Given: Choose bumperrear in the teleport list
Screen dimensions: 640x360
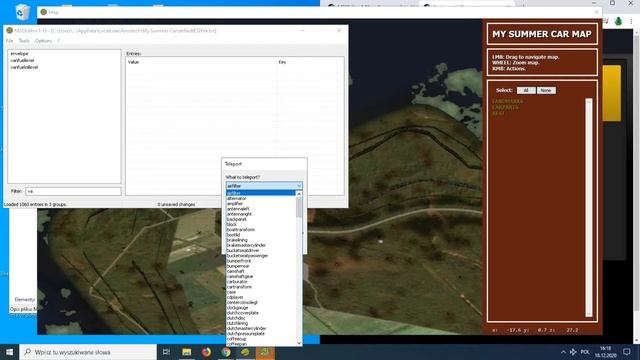Looking at the screenshot, I should [261, 266].
